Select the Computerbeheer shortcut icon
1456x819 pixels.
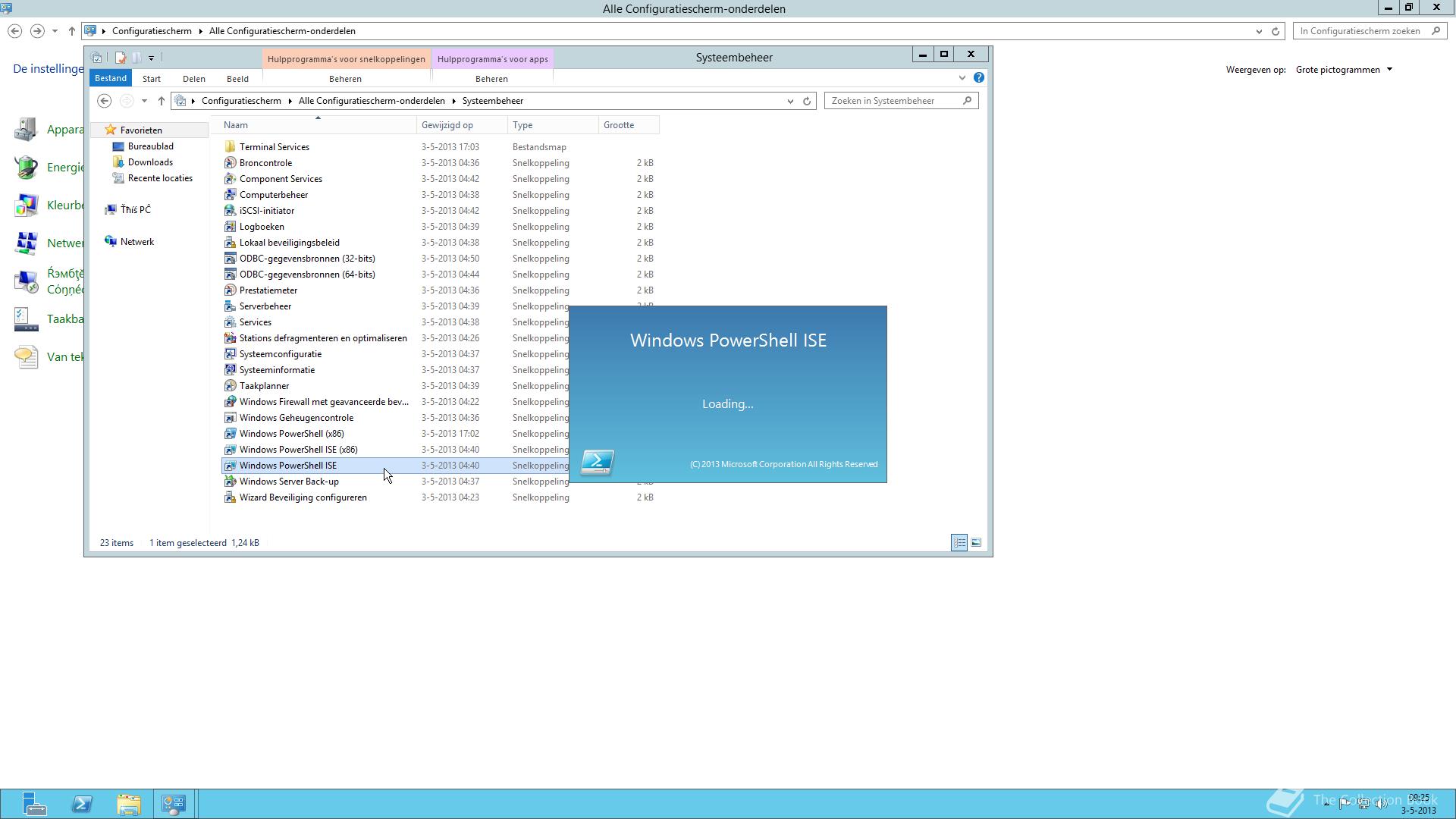tap(230, 195)
